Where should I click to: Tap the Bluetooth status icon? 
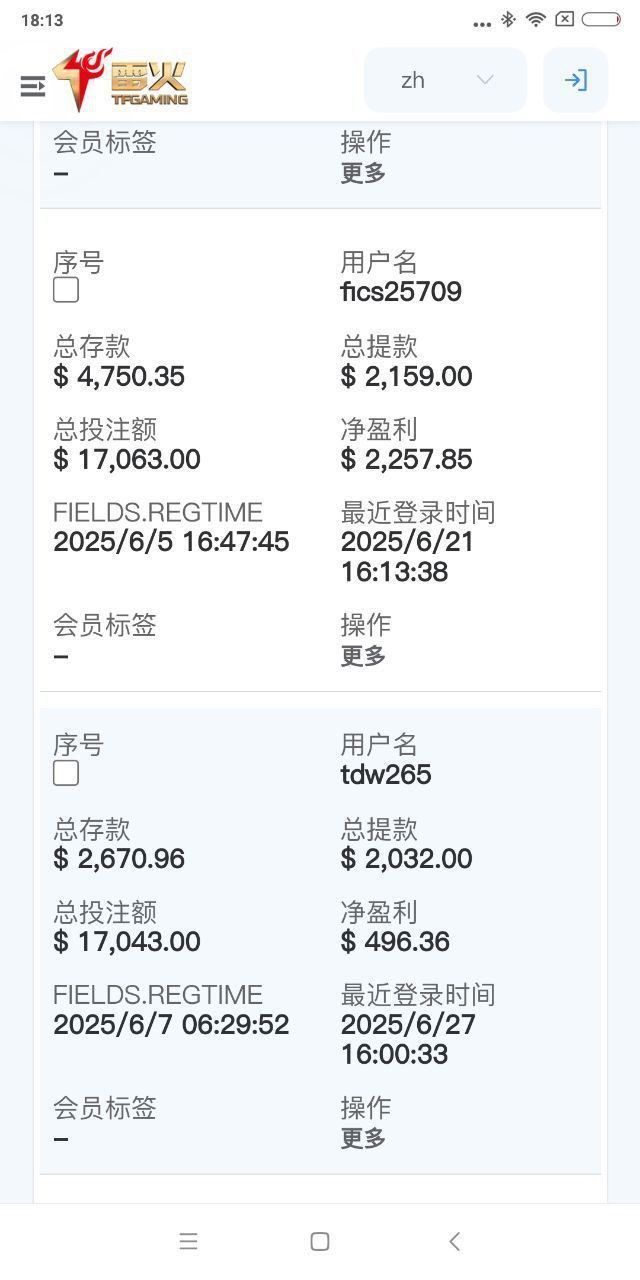tap(508, 19)
